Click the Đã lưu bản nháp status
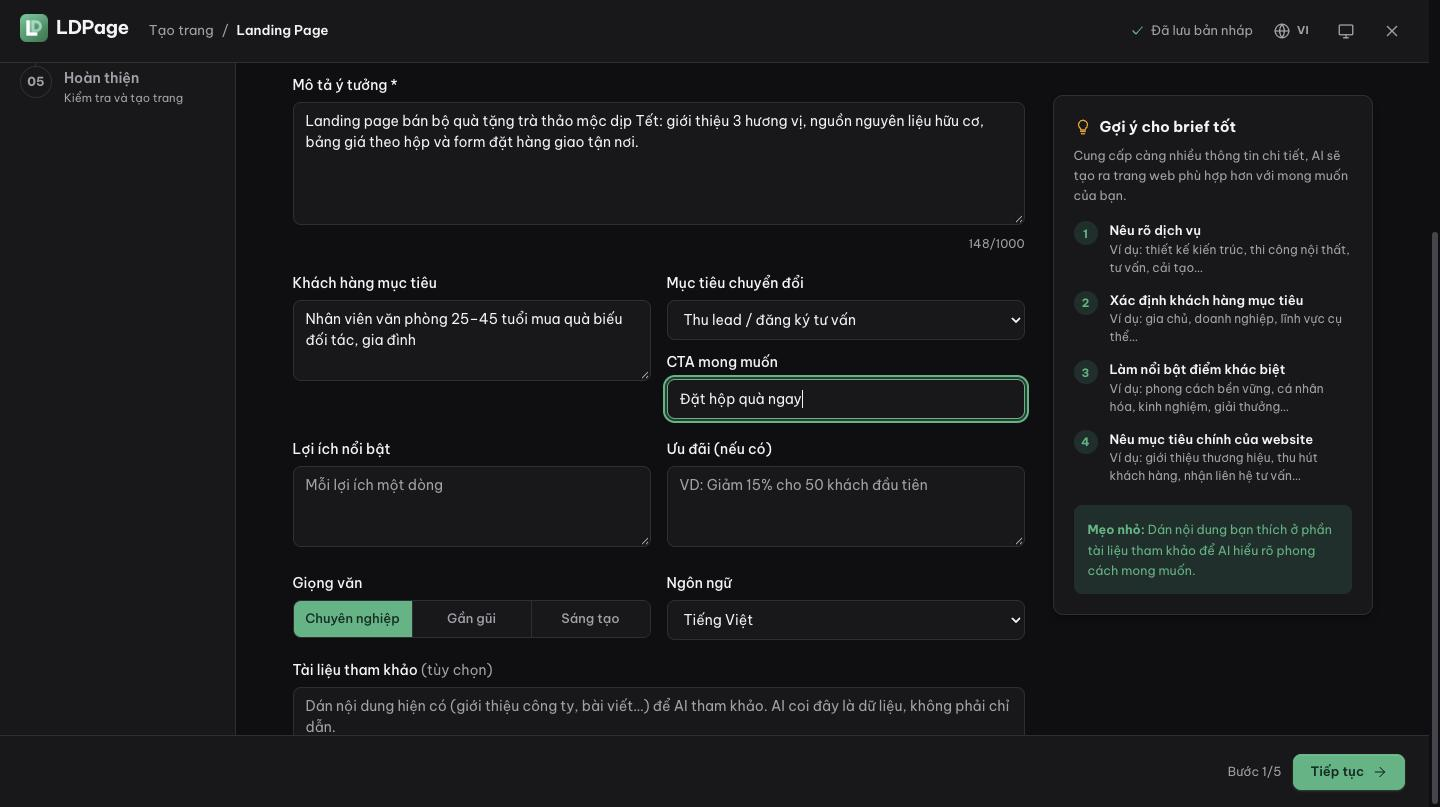1440x807 pixels. (x=1191, y=31)
